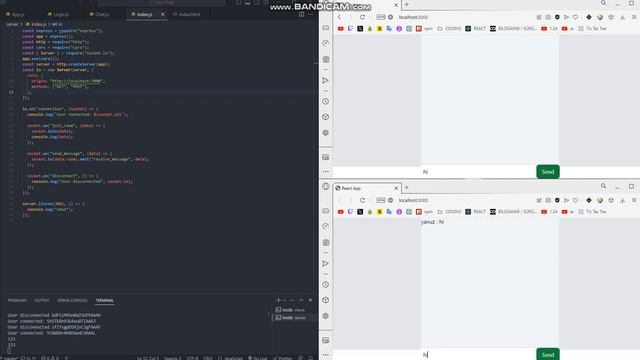This screenshot has width=640, height=360.
Task: Open the YouTube bookmark in top browser
Action: point(340,29)
